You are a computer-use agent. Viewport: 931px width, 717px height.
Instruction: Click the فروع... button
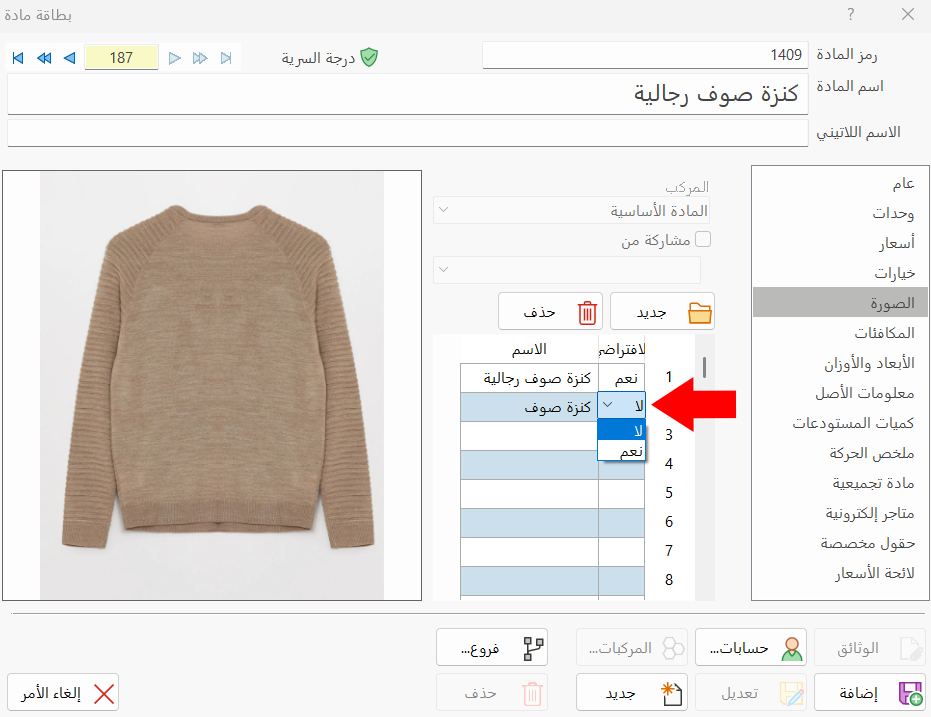click(492, 648)
